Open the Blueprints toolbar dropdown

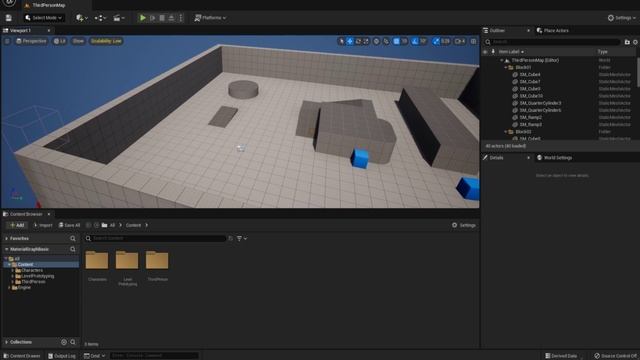100,18
